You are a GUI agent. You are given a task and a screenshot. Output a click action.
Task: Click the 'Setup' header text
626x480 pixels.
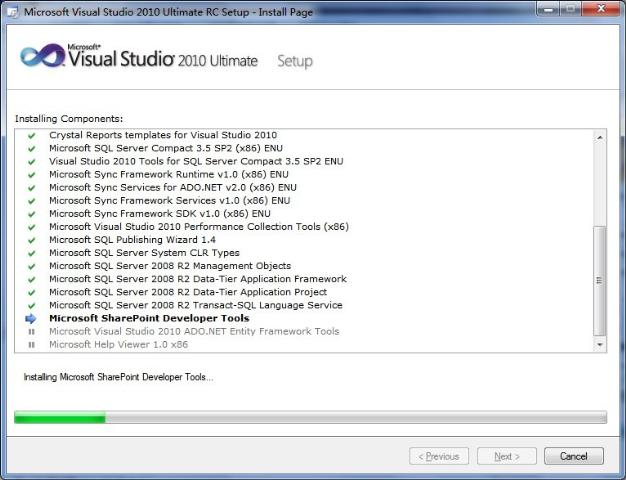(295, 61)
